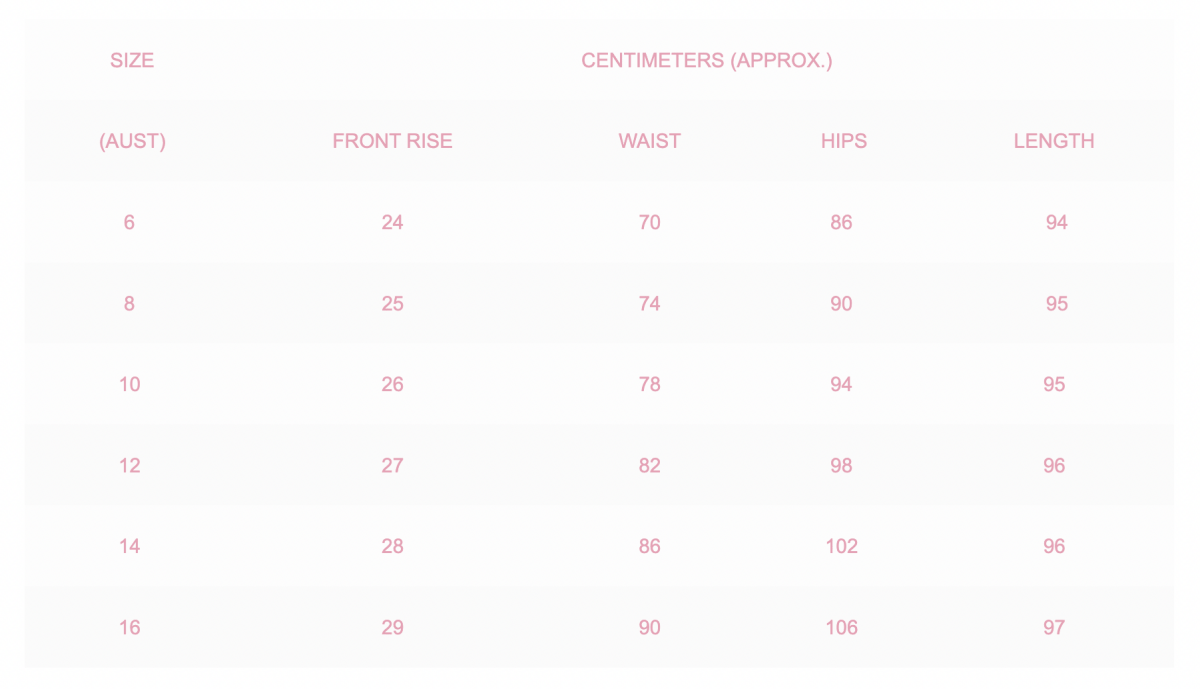Click the size 14 row label
This screenshot has height=689, width=1200.
tap(129, 546)
